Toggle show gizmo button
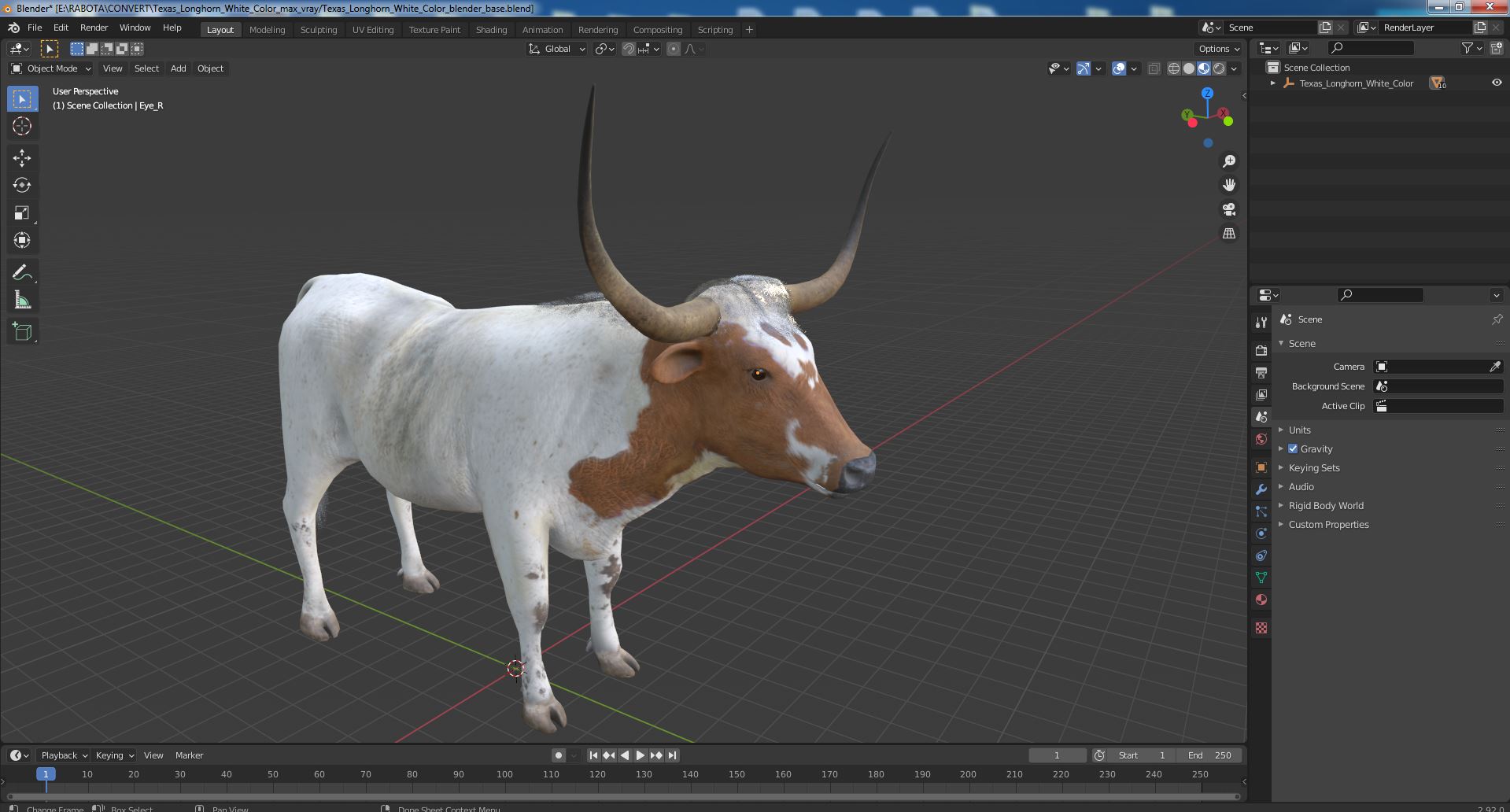The height and width of the screenshot is (812, 1510). click(1084, 68)
